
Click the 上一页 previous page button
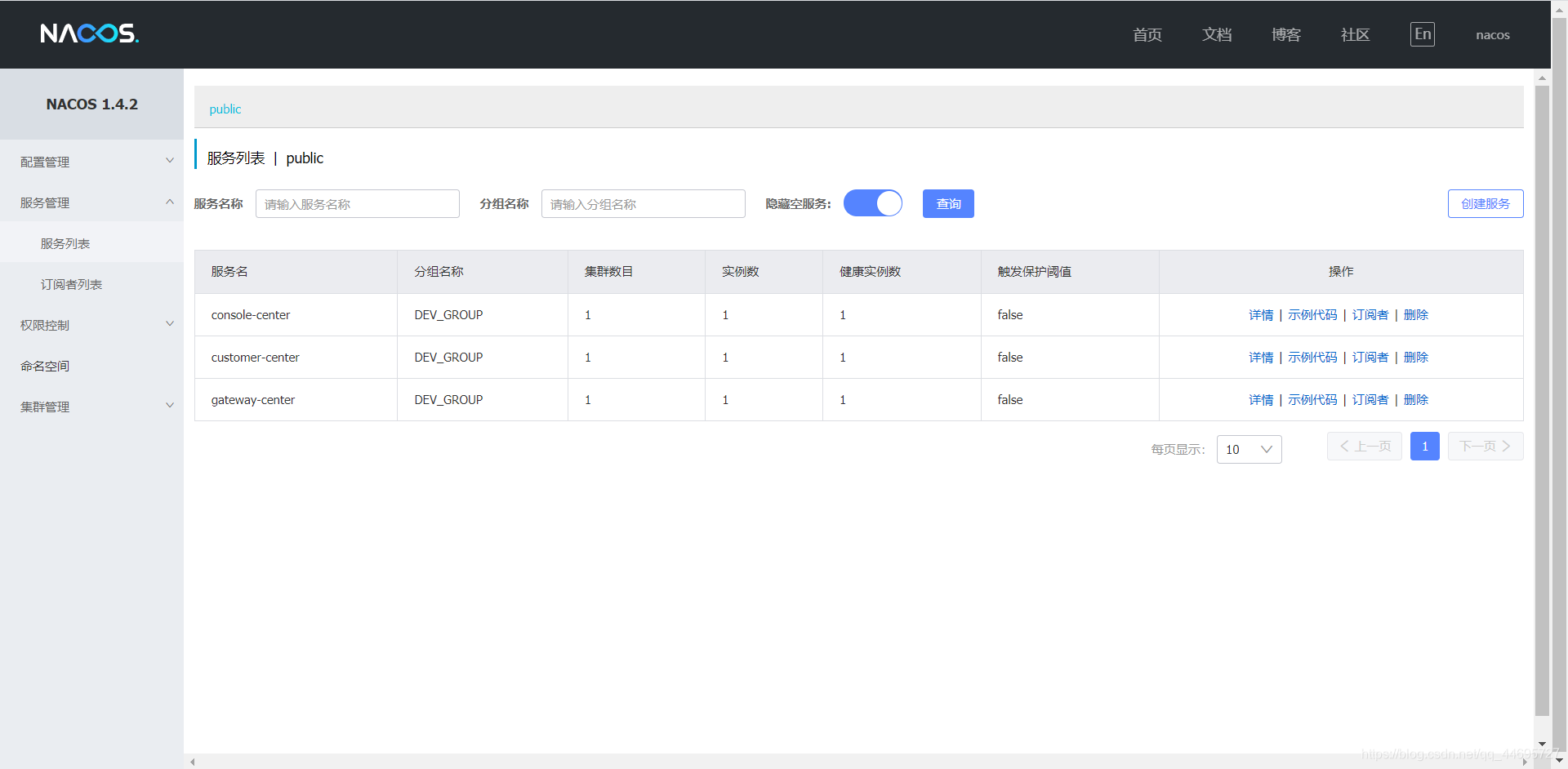(1365, 447)
